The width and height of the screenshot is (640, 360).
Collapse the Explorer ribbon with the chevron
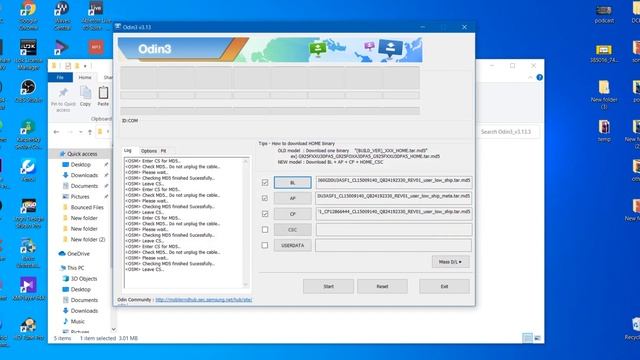pos(530,77)
